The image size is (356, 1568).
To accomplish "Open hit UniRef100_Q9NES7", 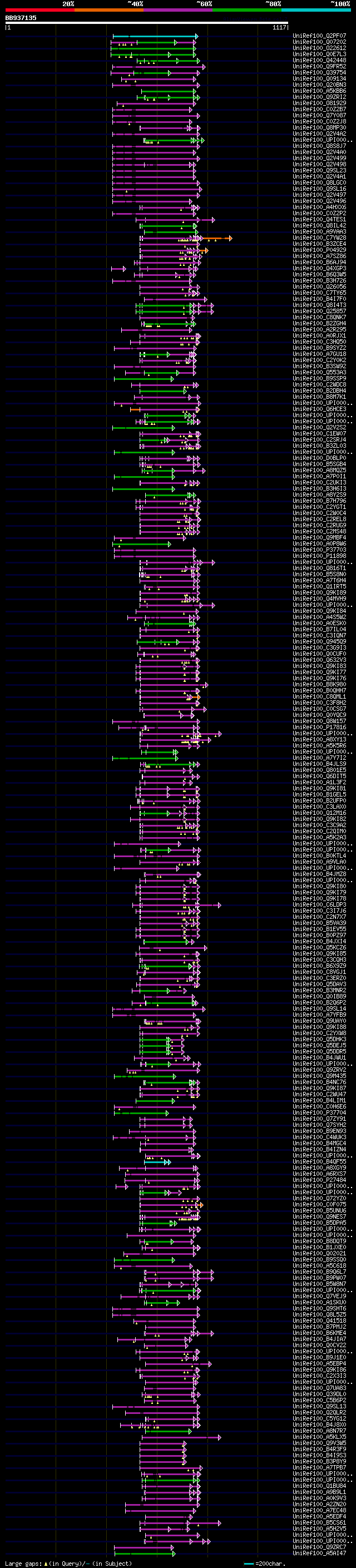I will tap(319, 1217).
